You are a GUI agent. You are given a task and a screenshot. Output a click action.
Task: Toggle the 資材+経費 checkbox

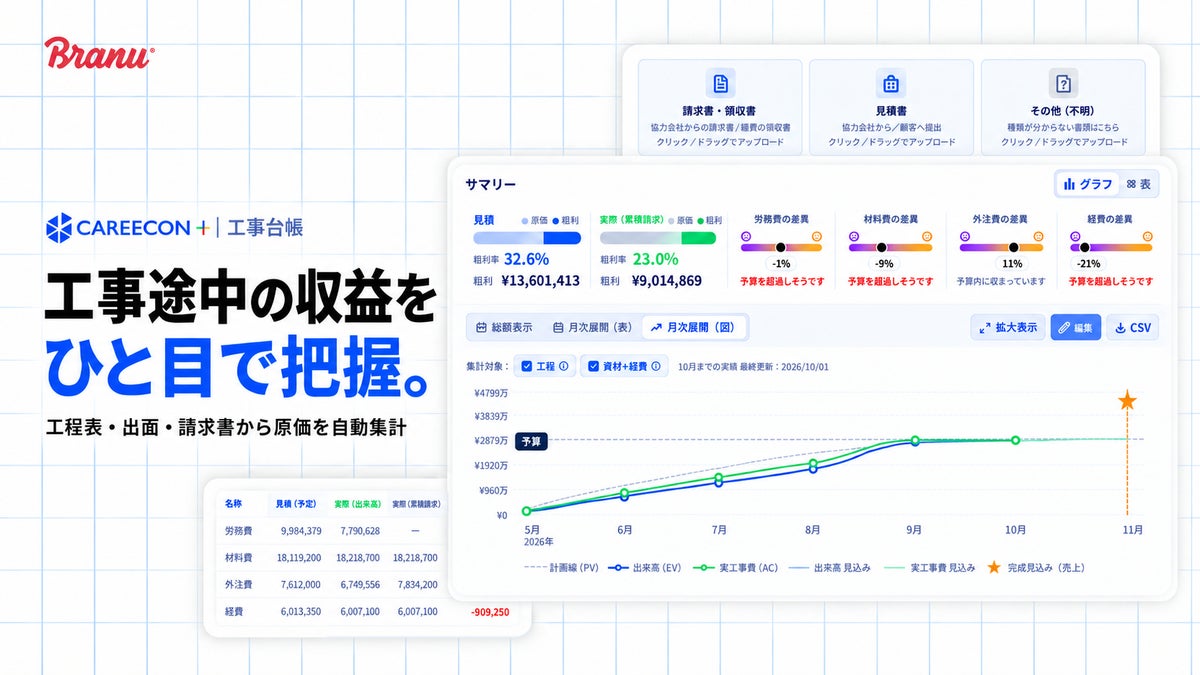[x=593, y=366]
